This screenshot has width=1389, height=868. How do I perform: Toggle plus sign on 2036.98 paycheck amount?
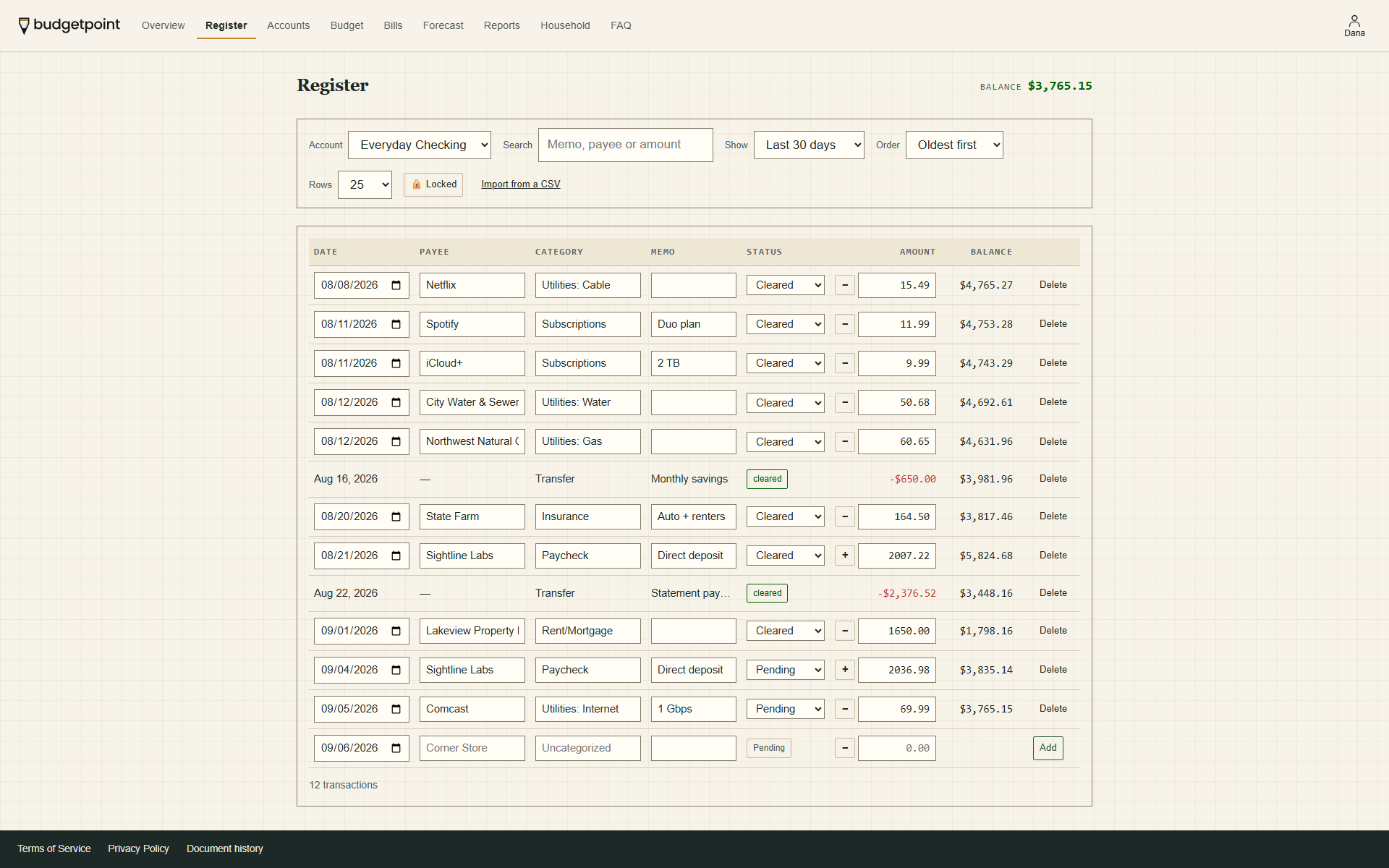pos(845,670)
